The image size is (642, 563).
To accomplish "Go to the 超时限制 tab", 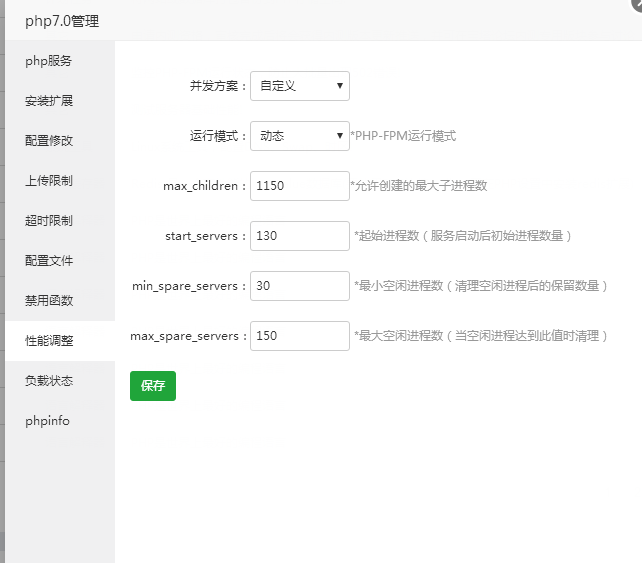I will (x=60, y=220).
